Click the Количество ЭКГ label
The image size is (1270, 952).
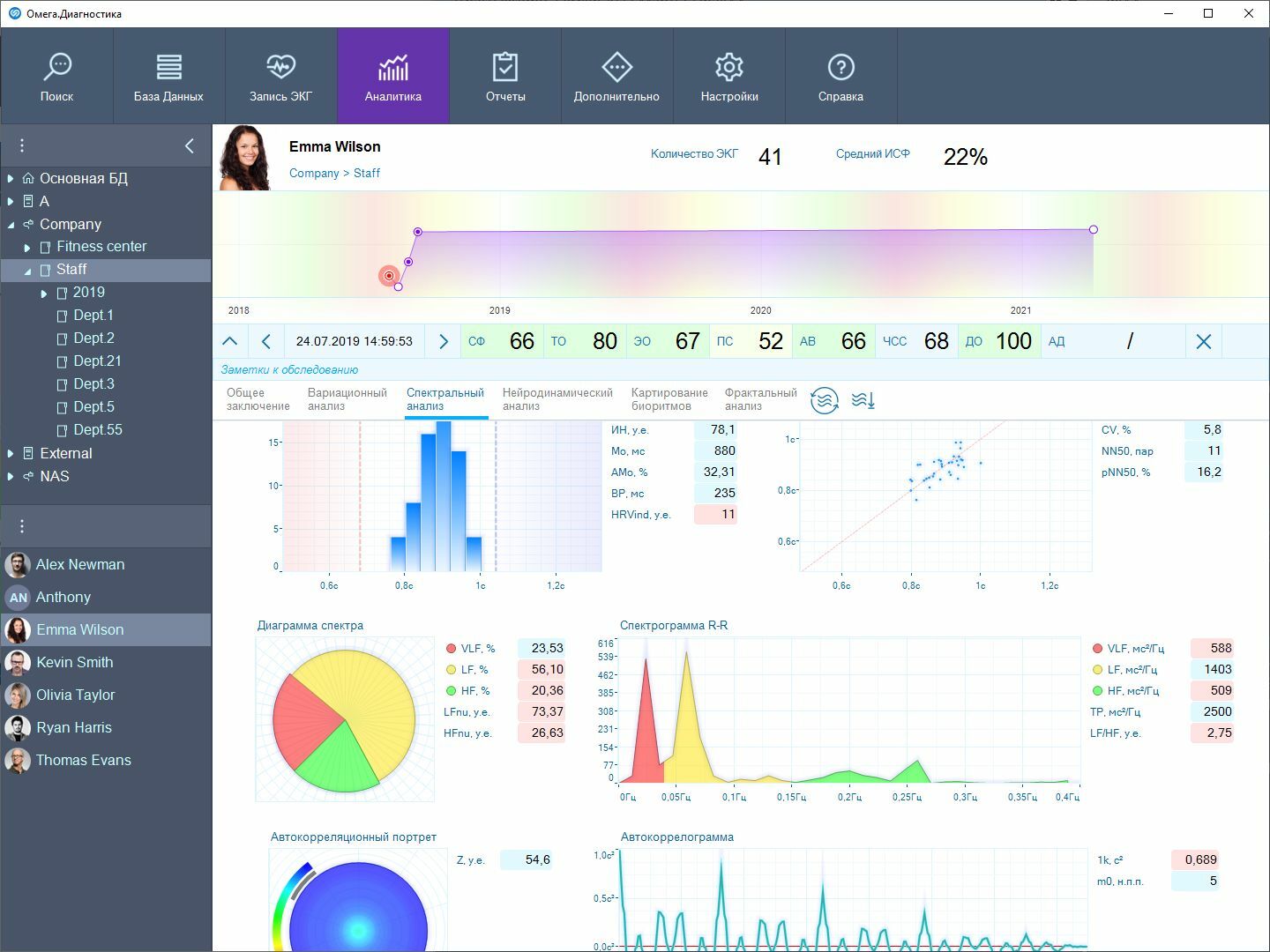pos(695,153)
